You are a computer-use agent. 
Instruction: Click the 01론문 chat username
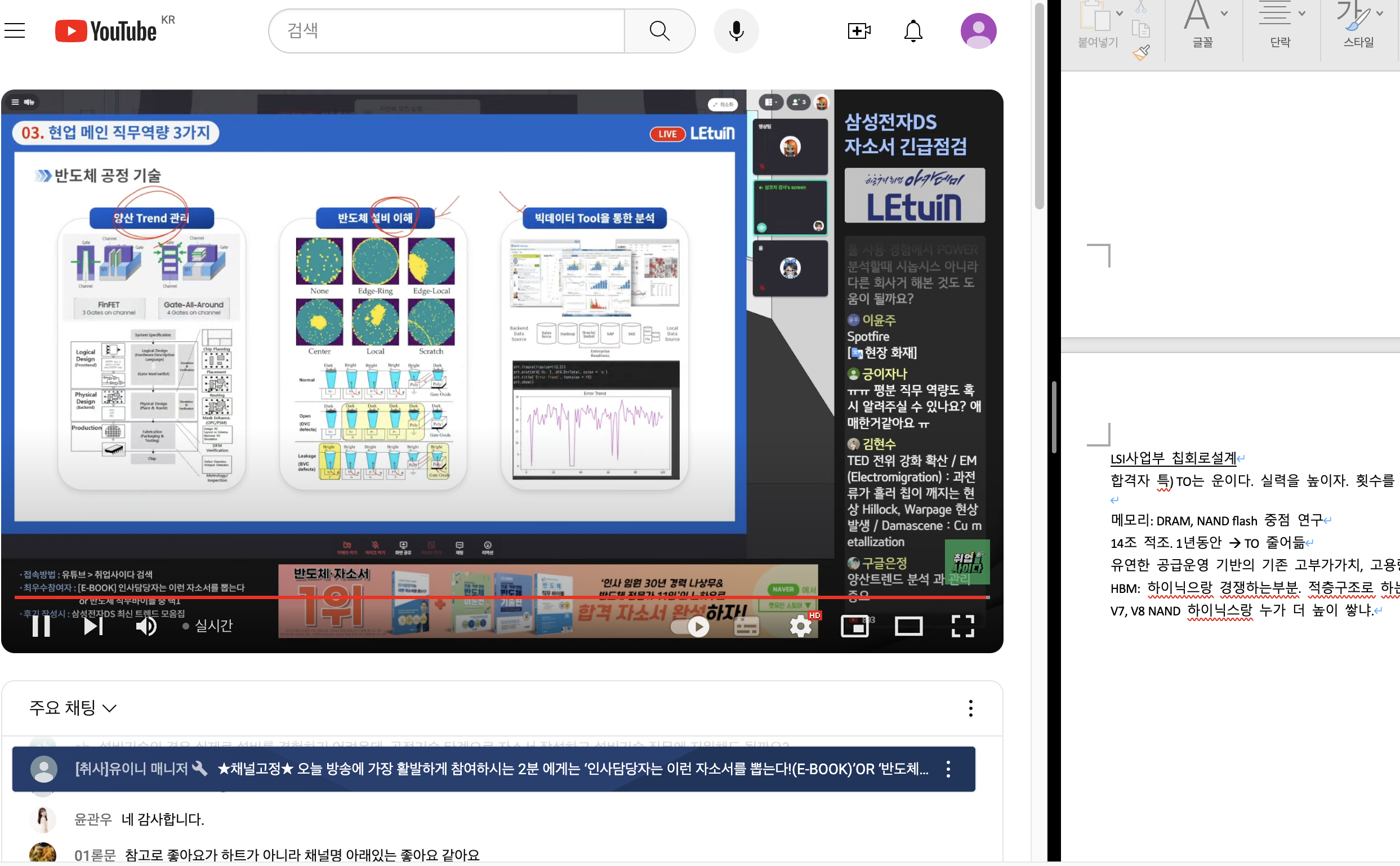click(95, 855)
